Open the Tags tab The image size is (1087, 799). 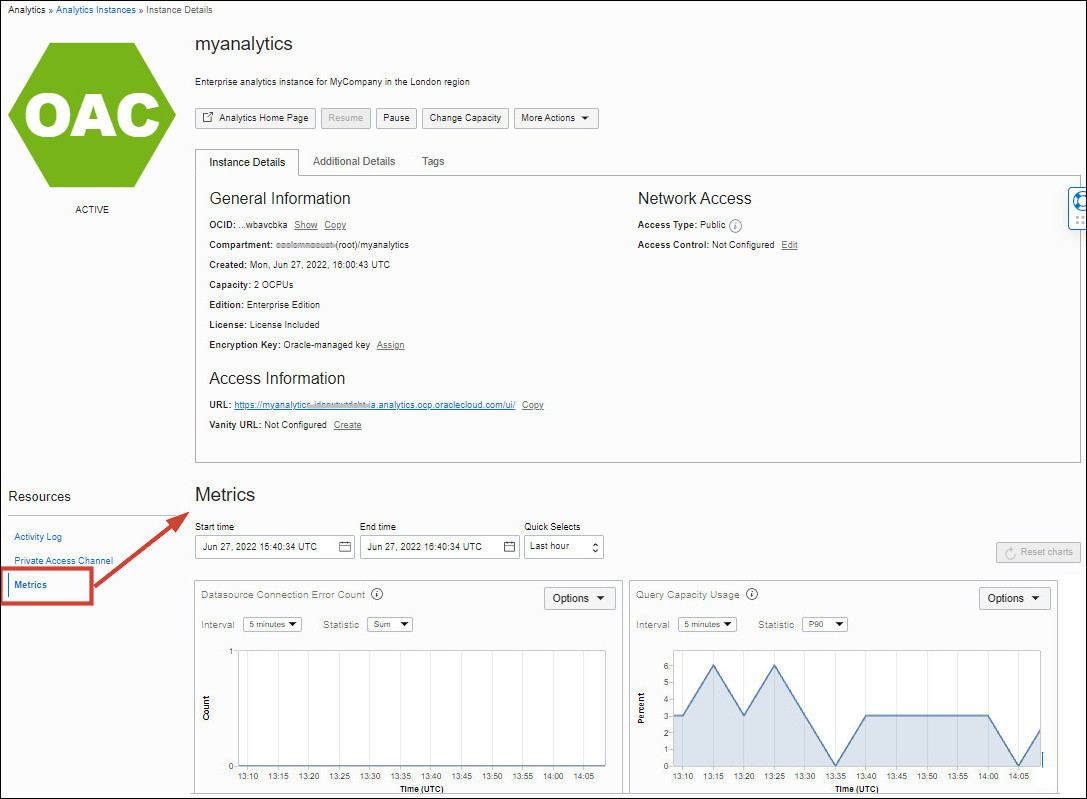(x=433, y=161)
